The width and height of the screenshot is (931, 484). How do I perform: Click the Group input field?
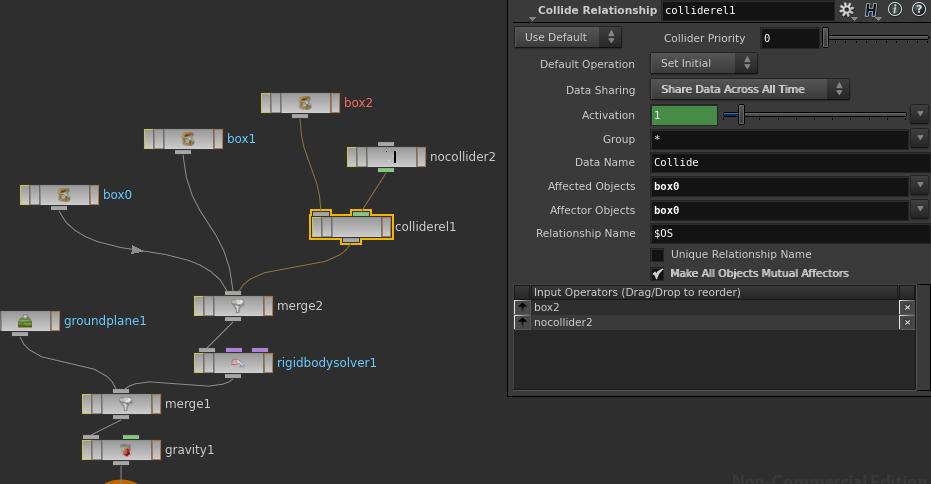click(x=779, y=139)
